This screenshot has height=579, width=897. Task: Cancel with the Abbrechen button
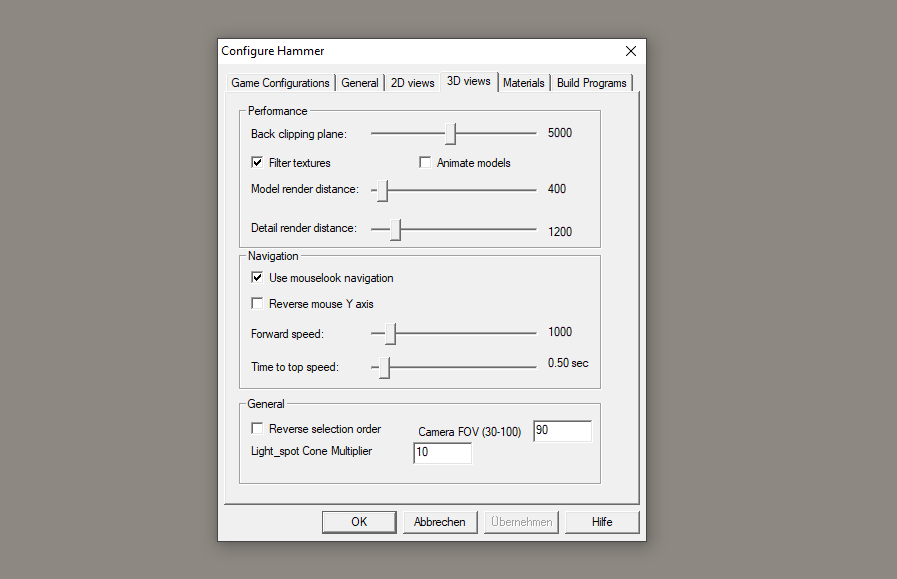click(x=440, y=522)
